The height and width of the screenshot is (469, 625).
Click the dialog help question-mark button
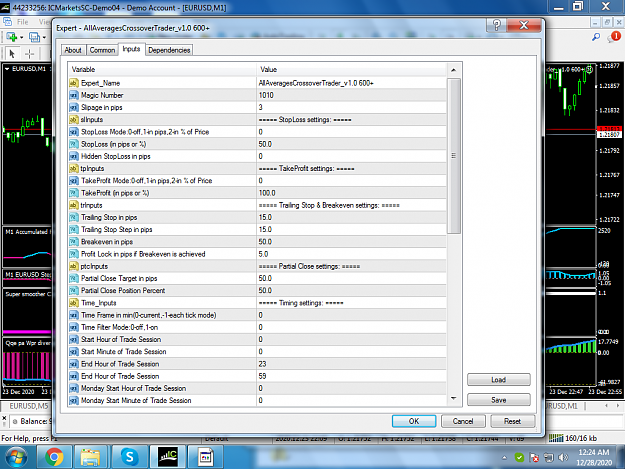pyautogui.click(x=496, y=26)
